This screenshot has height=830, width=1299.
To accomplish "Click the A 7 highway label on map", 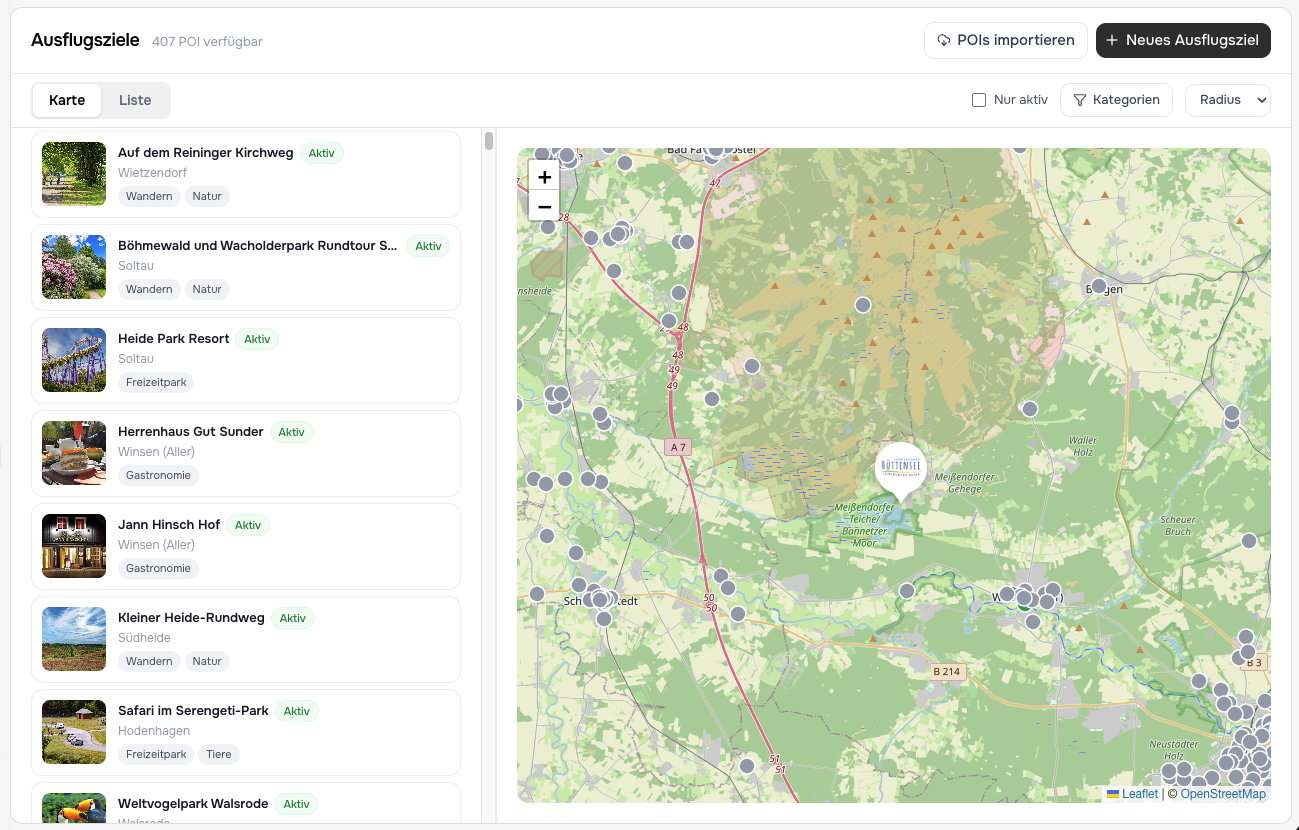I will 678,447.
